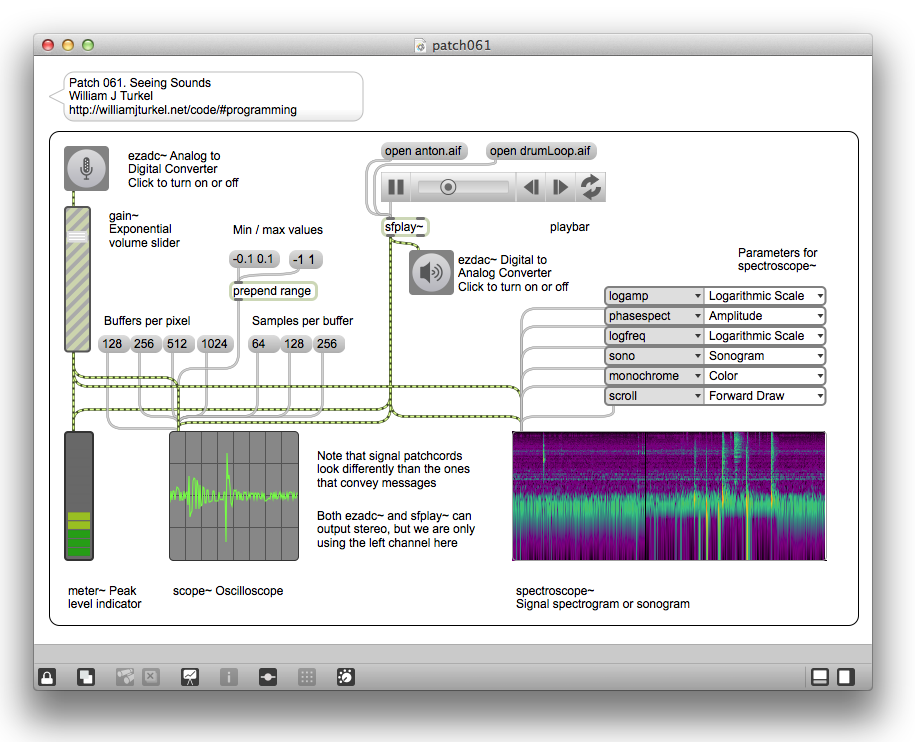Screen dimensions: 915x742
Task: Open the Amplitude phasespect dropdown
Action: (x=765, y=316)
